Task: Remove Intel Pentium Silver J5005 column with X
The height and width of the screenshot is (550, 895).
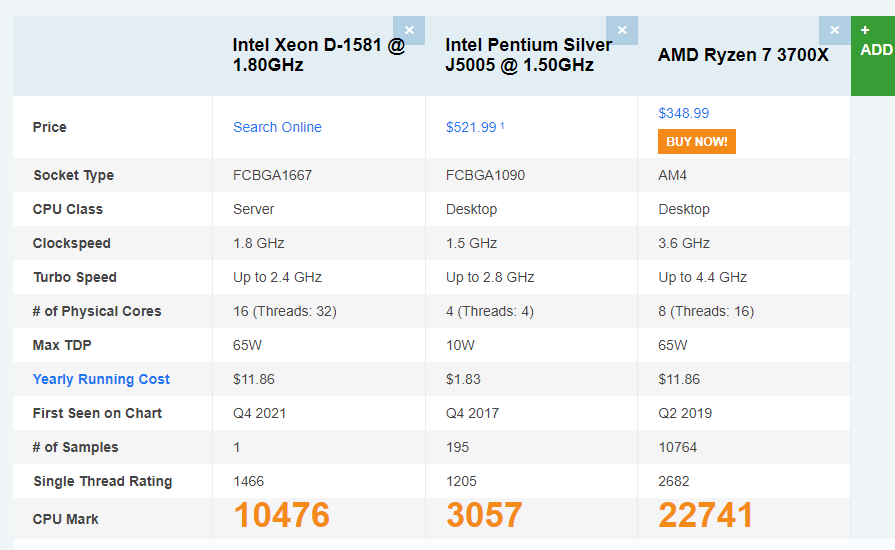Action: pos(622,30)
